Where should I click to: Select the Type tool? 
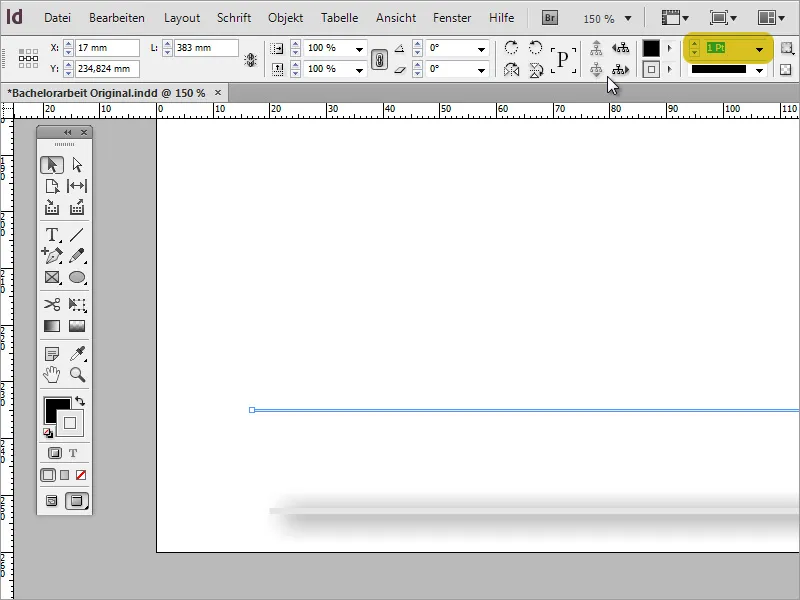52,235
